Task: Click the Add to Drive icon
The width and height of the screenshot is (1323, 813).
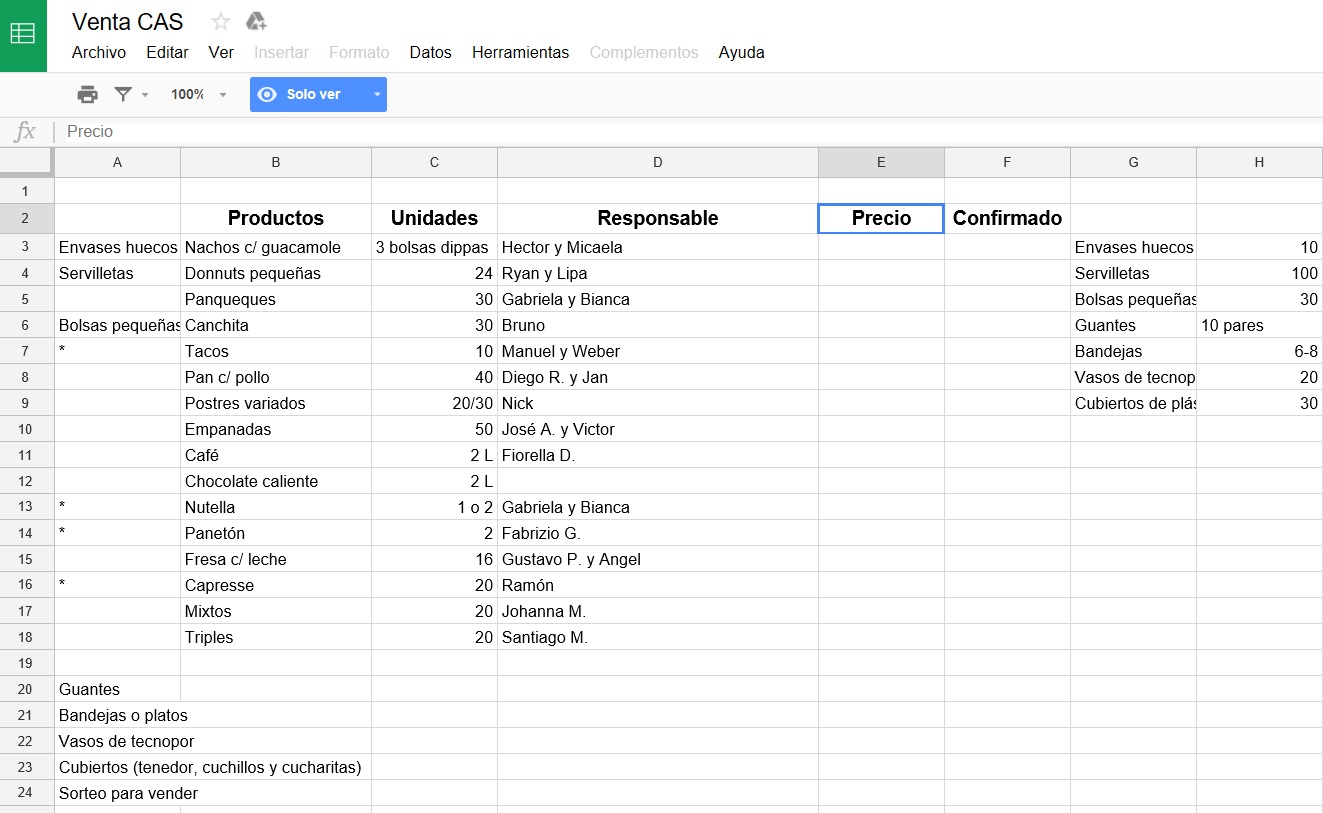Action: click(x=256, y=22)
